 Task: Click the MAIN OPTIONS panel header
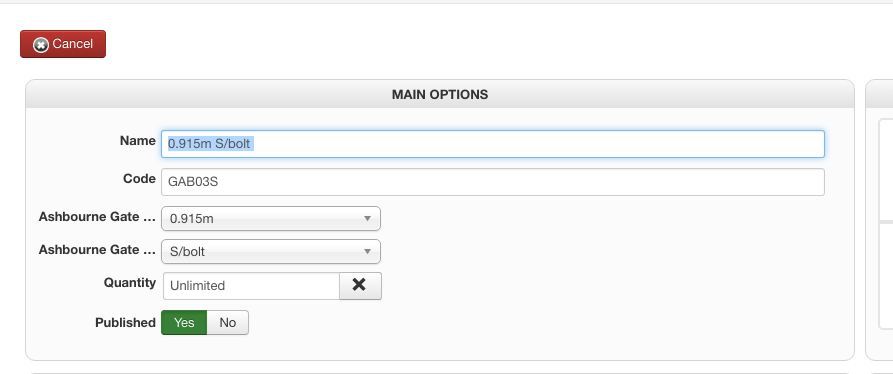pos(440,94)
